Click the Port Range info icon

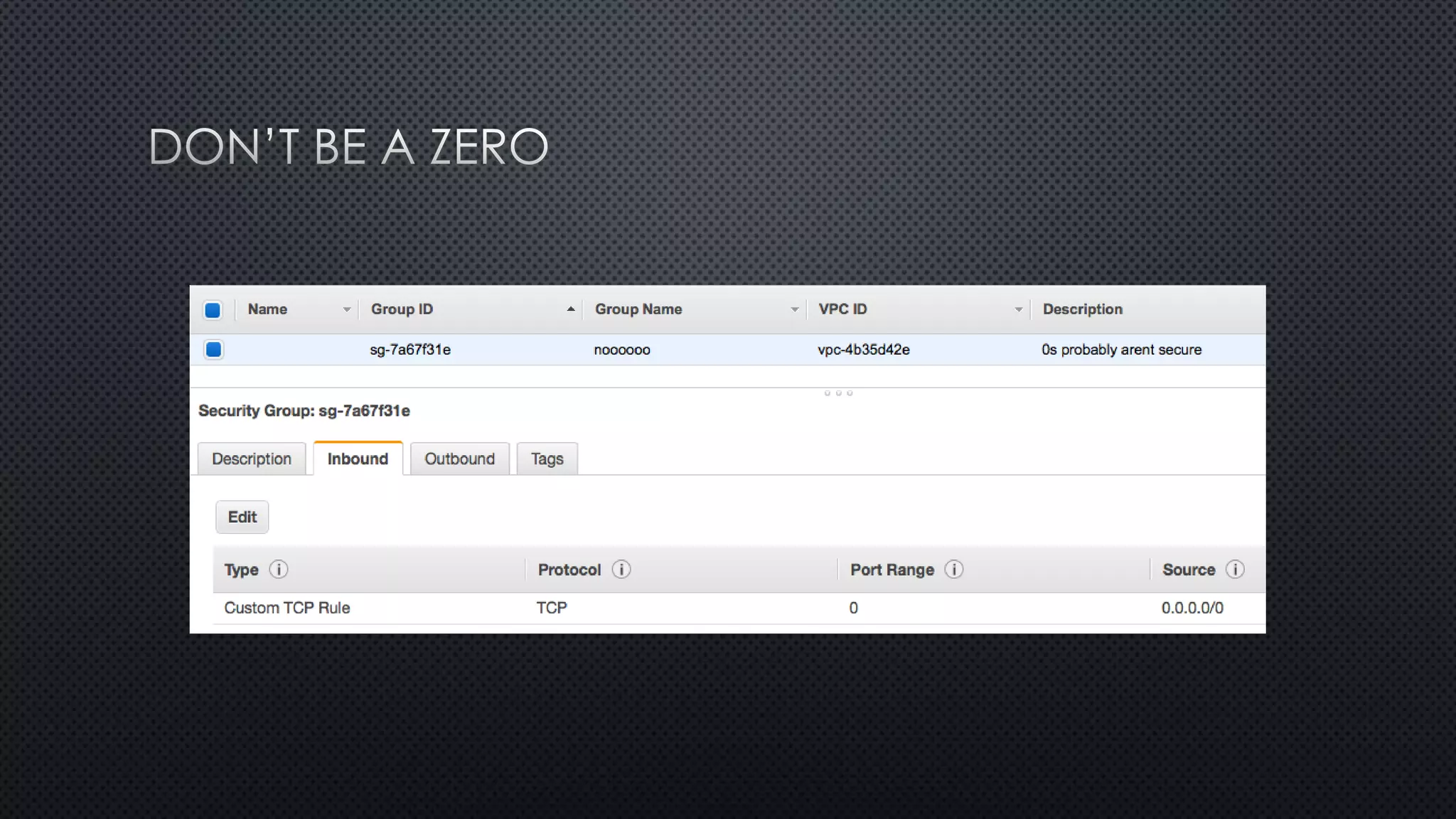point(954,569)
